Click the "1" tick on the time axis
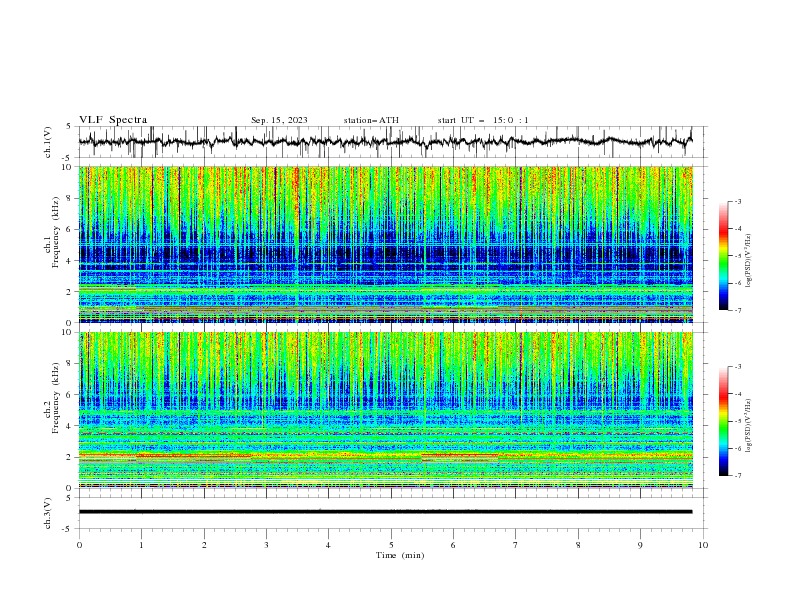The height and width of the screenshot is (612, 792). [141, 545]
